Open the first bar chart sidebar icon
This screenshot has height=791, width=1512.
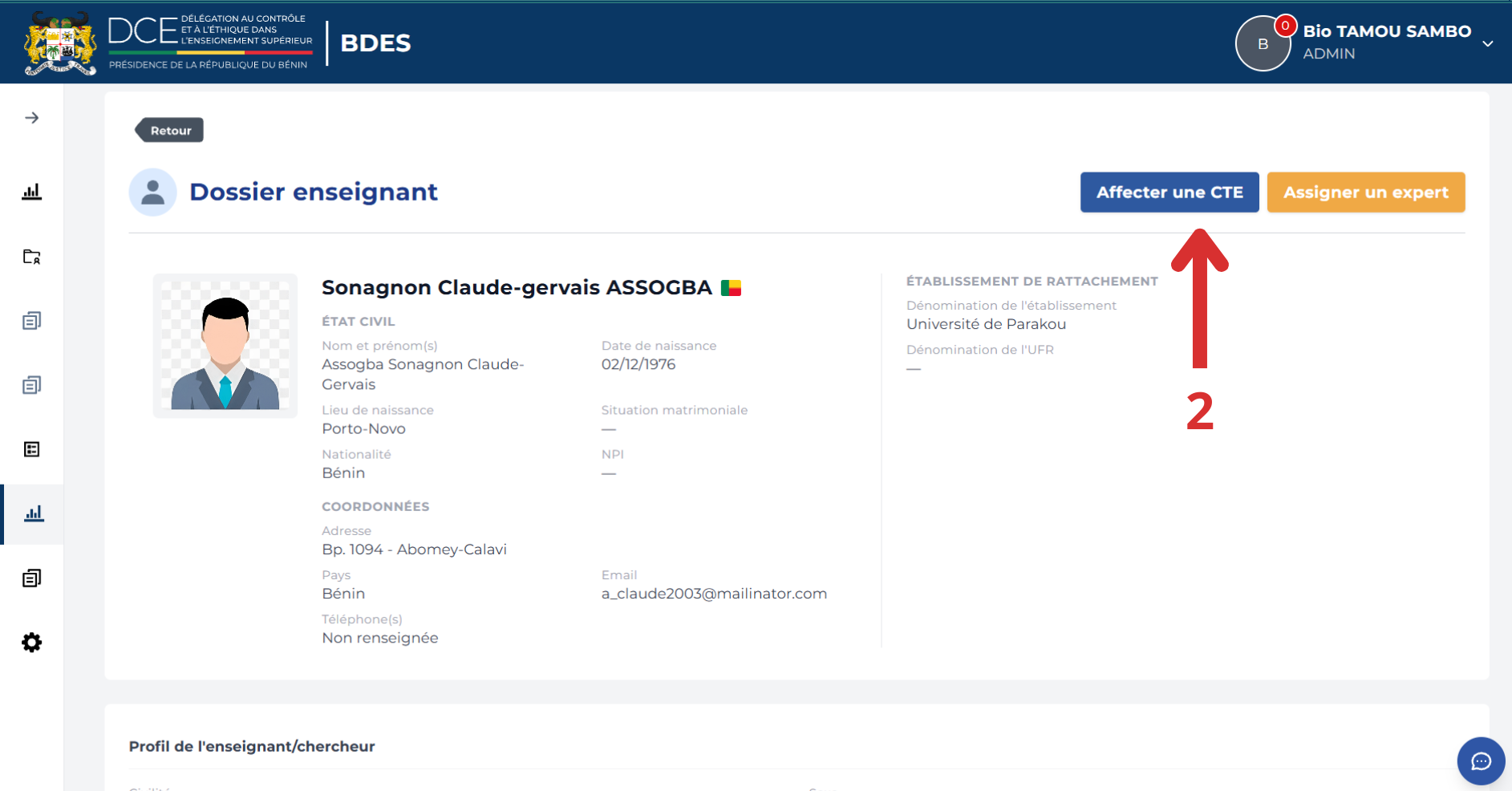pyautogui.click(x=31, y=192)
